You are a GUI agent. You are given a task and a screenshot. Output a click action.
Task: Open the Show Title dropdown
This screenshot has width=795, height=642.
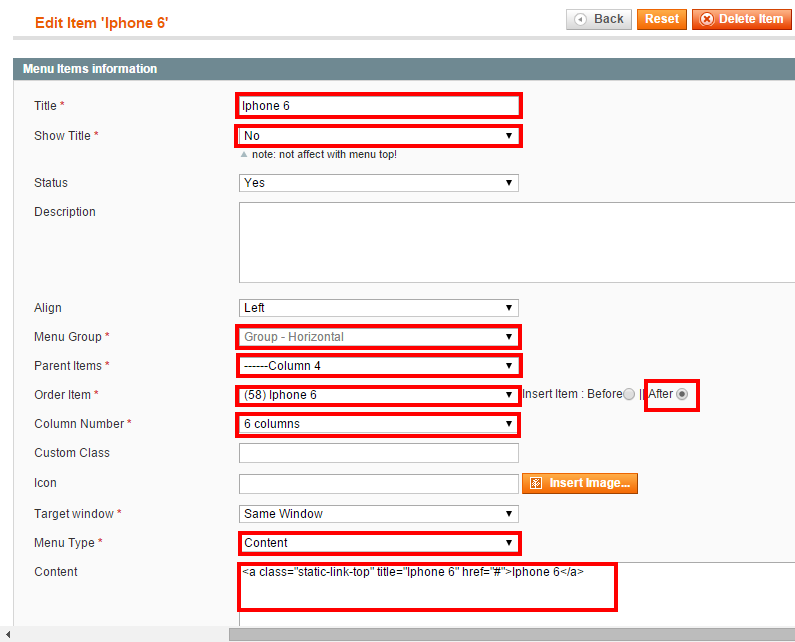click(x=379, y=136)
